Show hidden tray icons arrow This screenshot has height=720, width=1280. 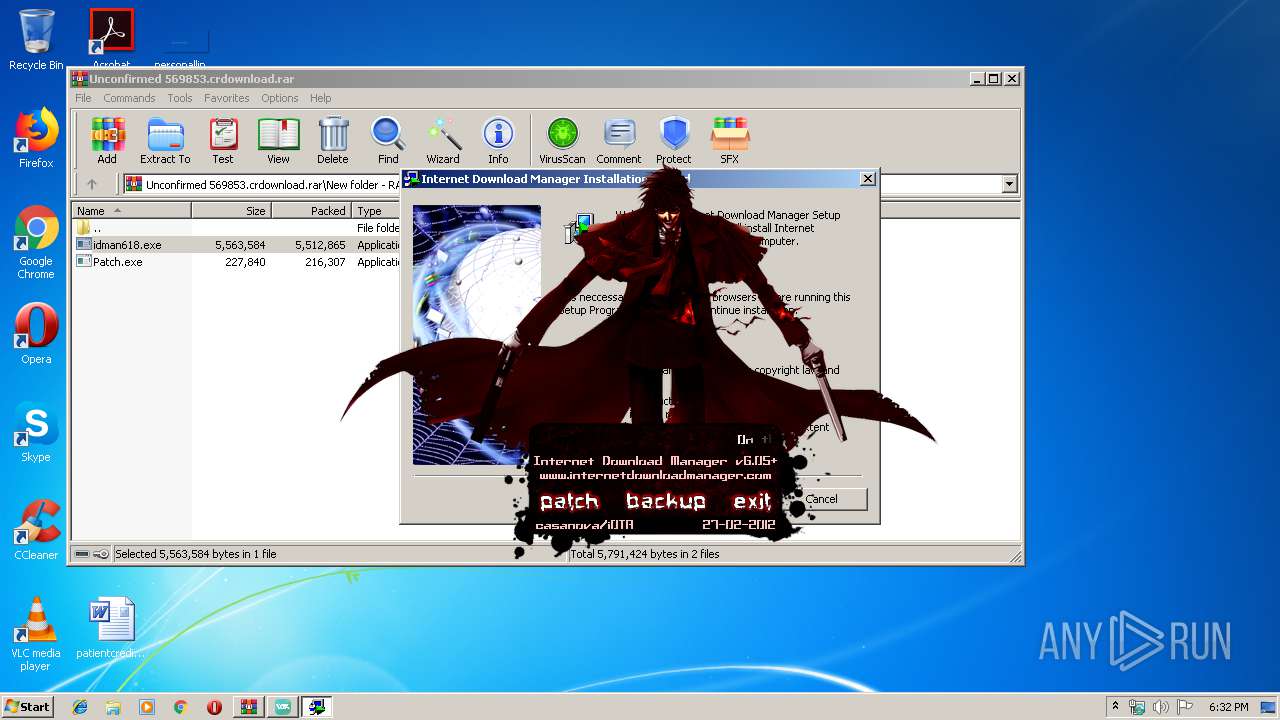[1115, 706]
